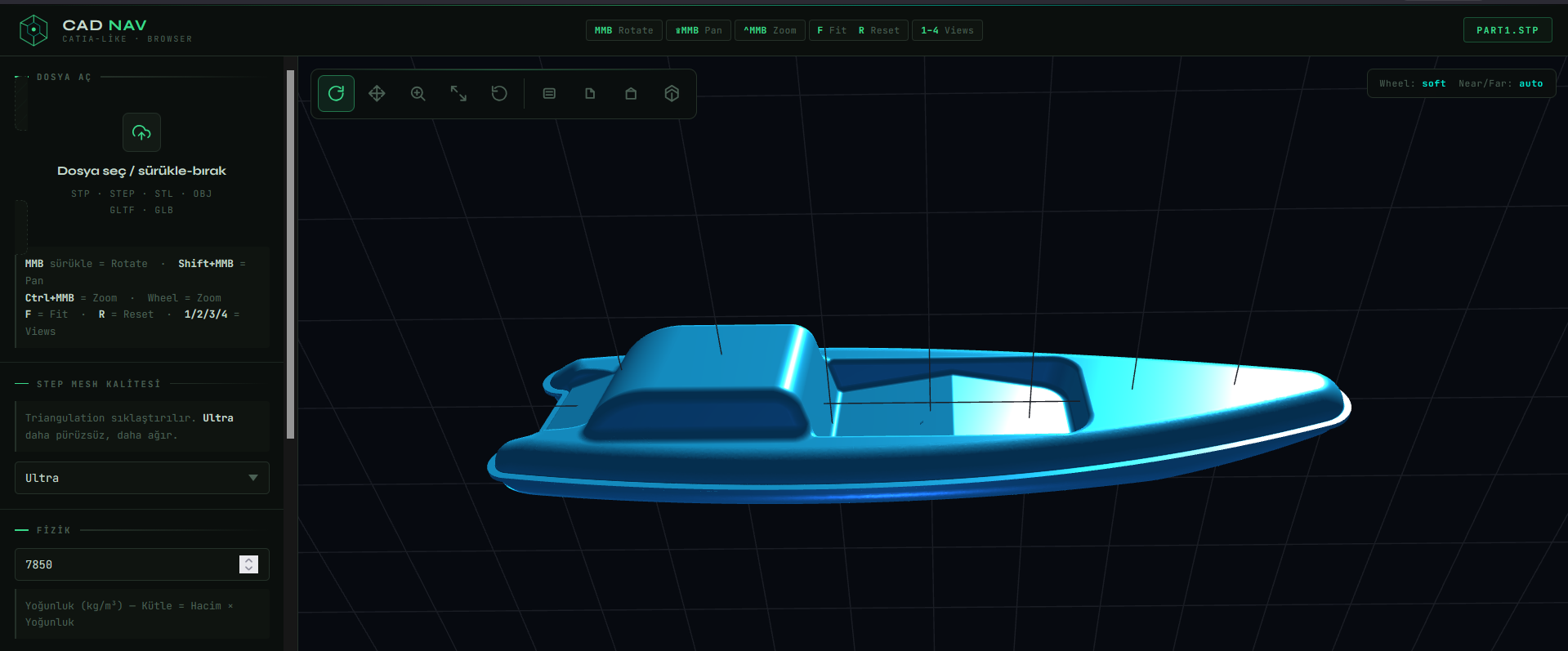Viewport: 1568px width, 651px height.
Task: Click the open-box view icon in toolbar
Action: [631, 94]
